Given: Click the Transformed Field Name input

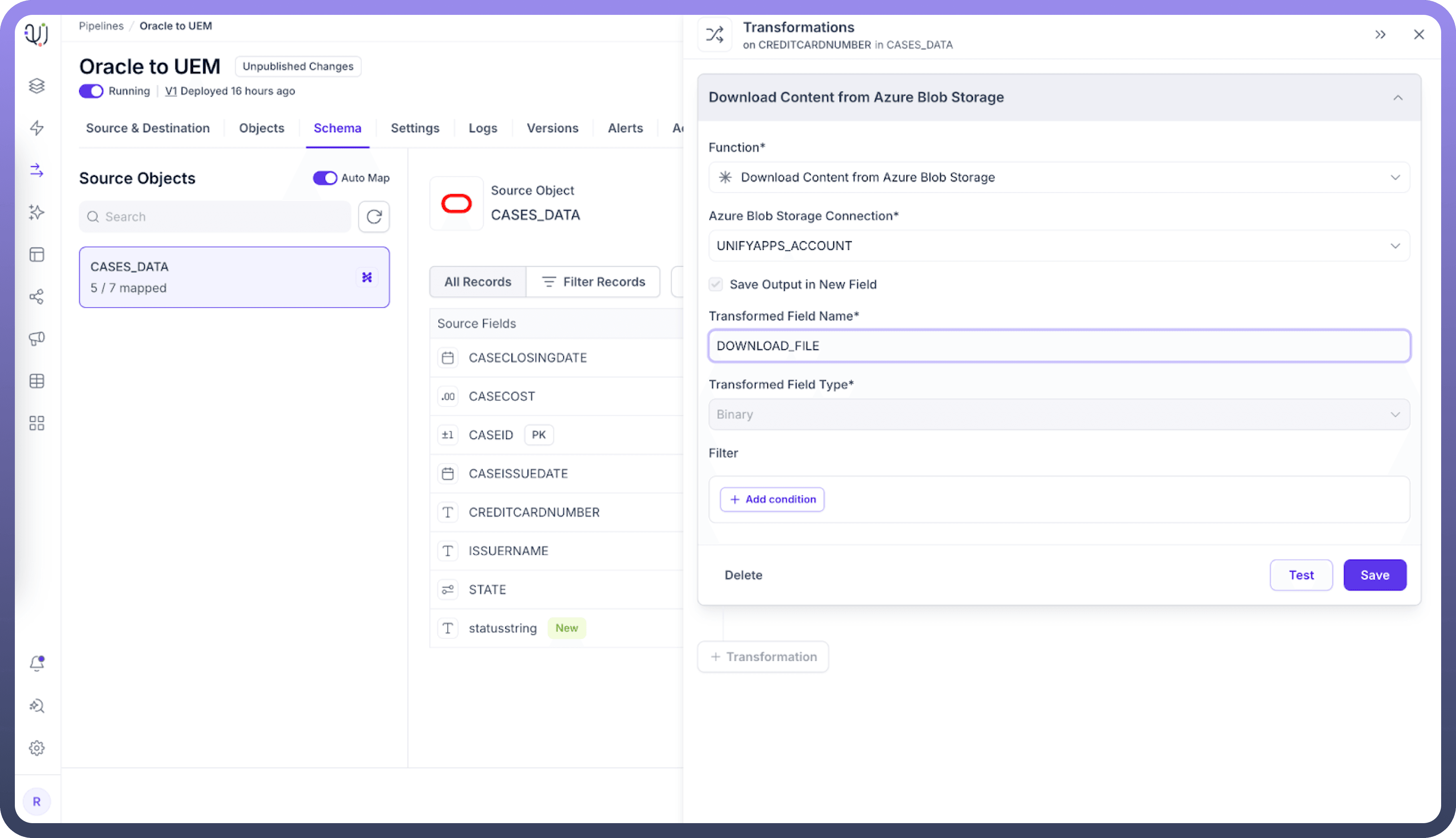Looking at the screenshot, I should [x=1058, y=346].
